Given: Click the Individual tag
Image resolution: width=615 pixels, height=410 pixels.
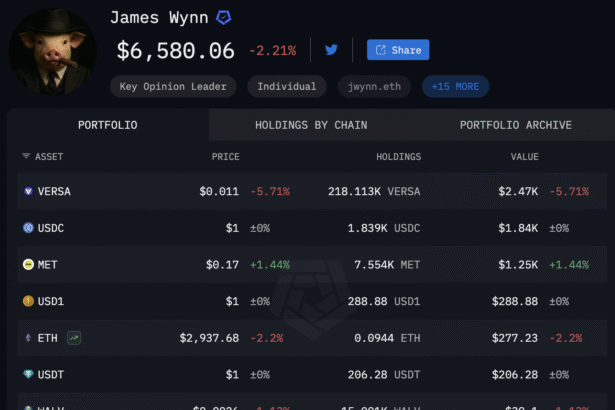Looking at the screenshot, I should tap(286, 87).
